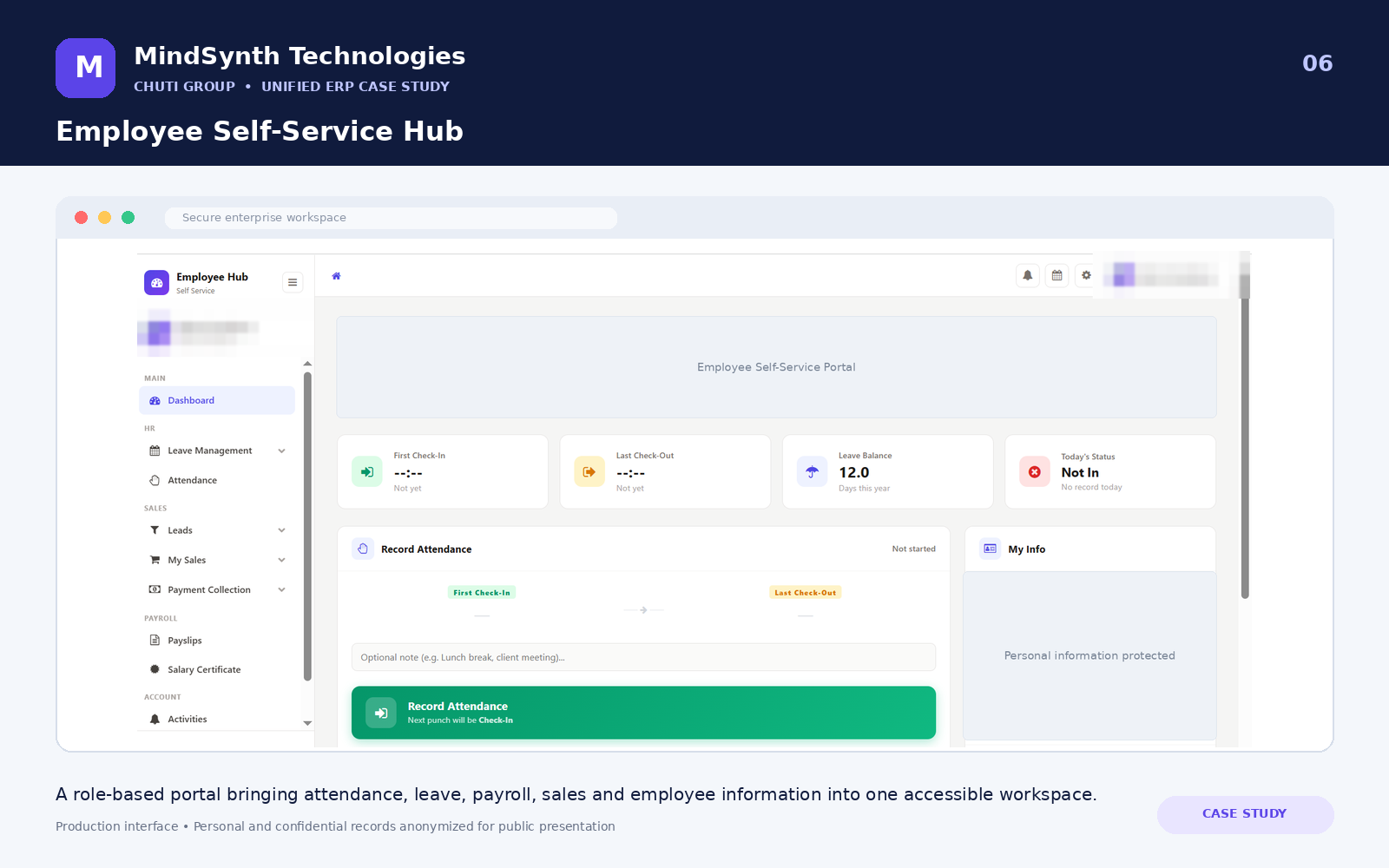The height and width of the screenshot is (868, 1389).
Task: Expand the Leads submenu chevron
Action: tap(281, 530)
